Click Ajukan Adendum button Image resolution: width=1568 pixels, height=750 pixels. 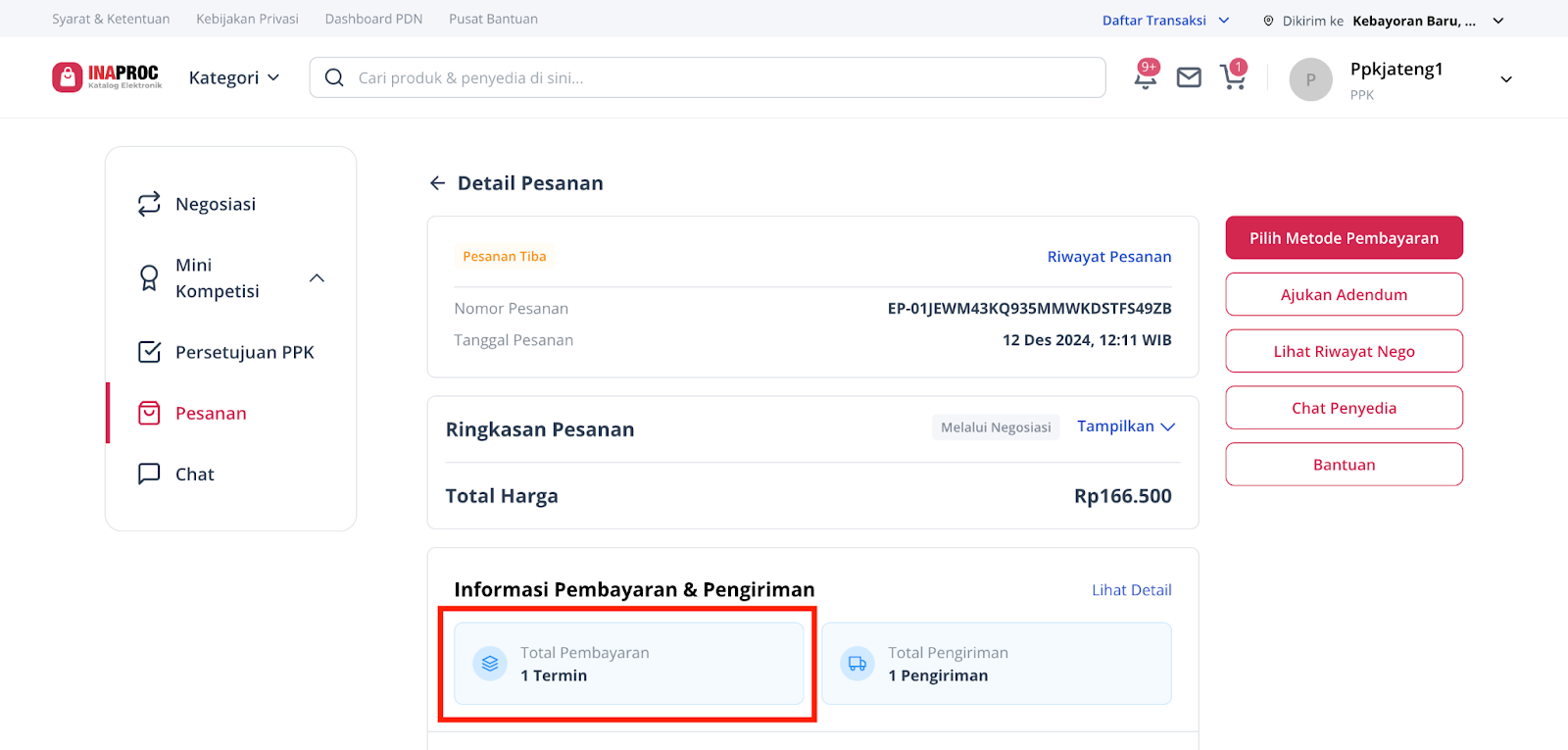[x=1344, y=295]
